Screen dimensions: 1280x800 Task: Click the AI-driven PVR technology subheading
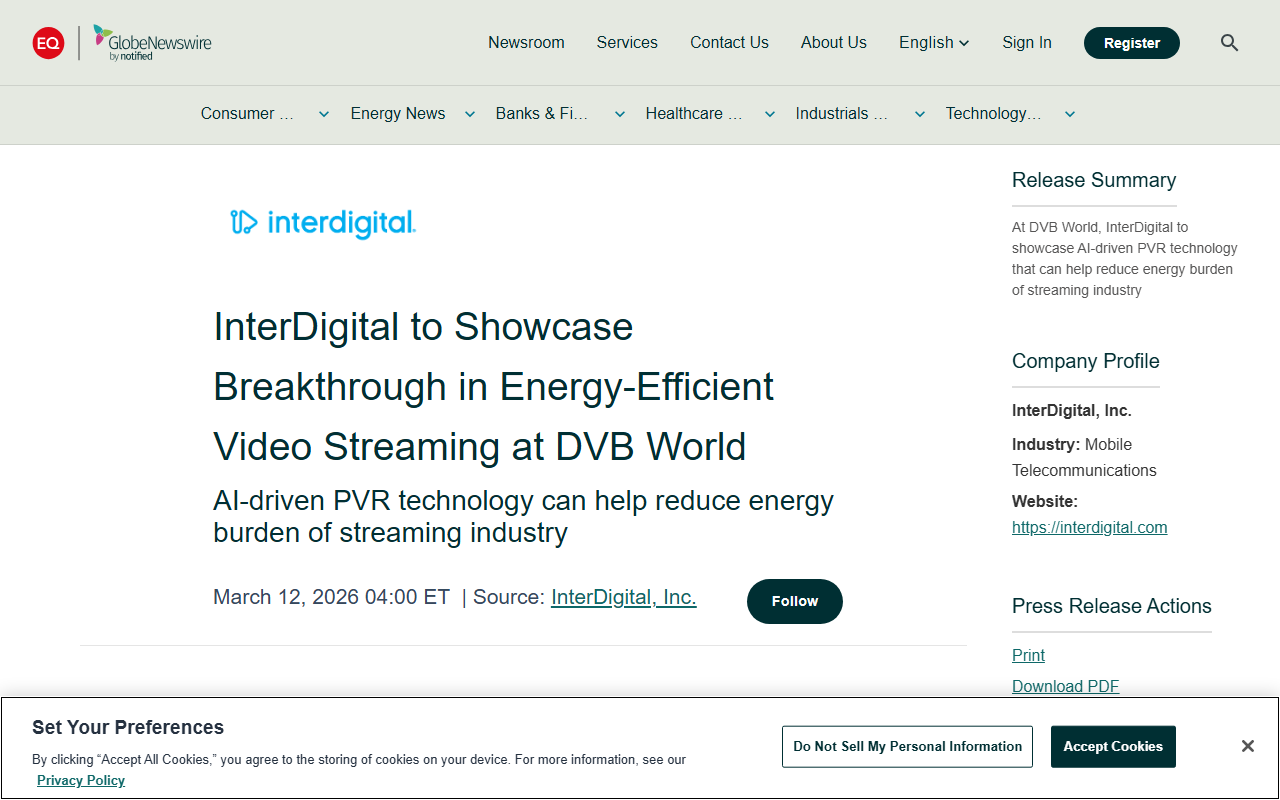pos(523,516)
